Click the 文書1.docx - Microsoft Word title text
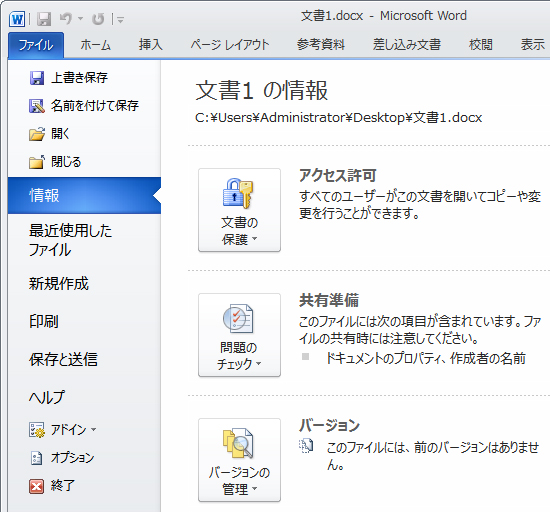This screenshot has height=512, width=550. (x=384, y=16)
